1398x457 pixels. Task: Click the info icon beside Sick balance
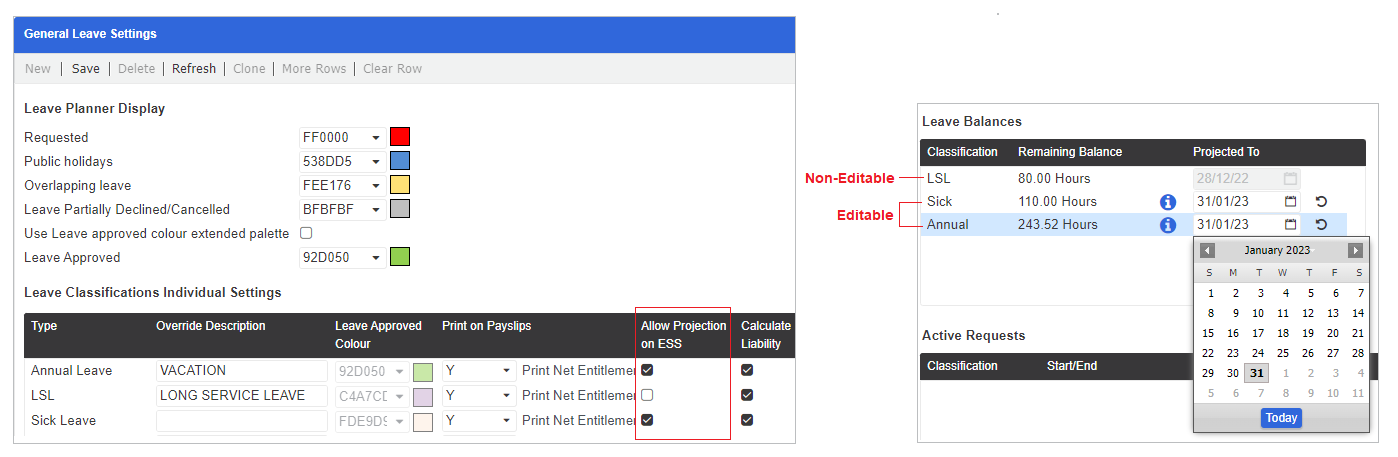1167,202
